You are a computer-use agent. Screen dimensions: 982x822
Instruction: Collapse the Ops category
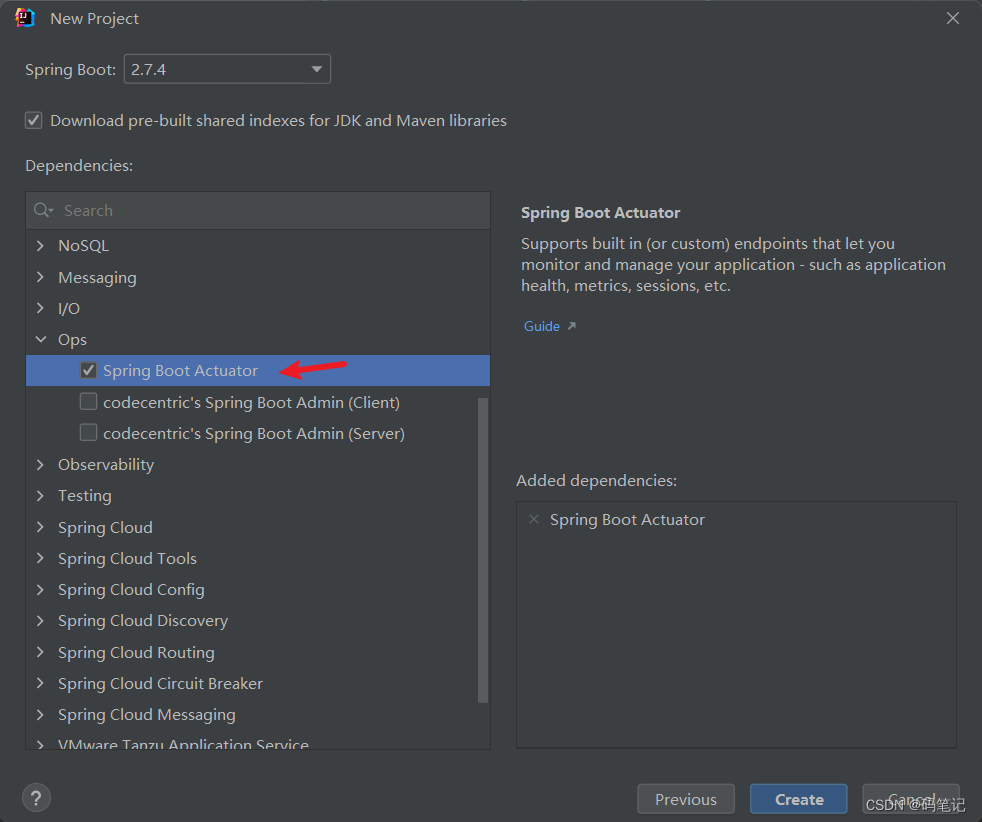(x=41, y=339)
